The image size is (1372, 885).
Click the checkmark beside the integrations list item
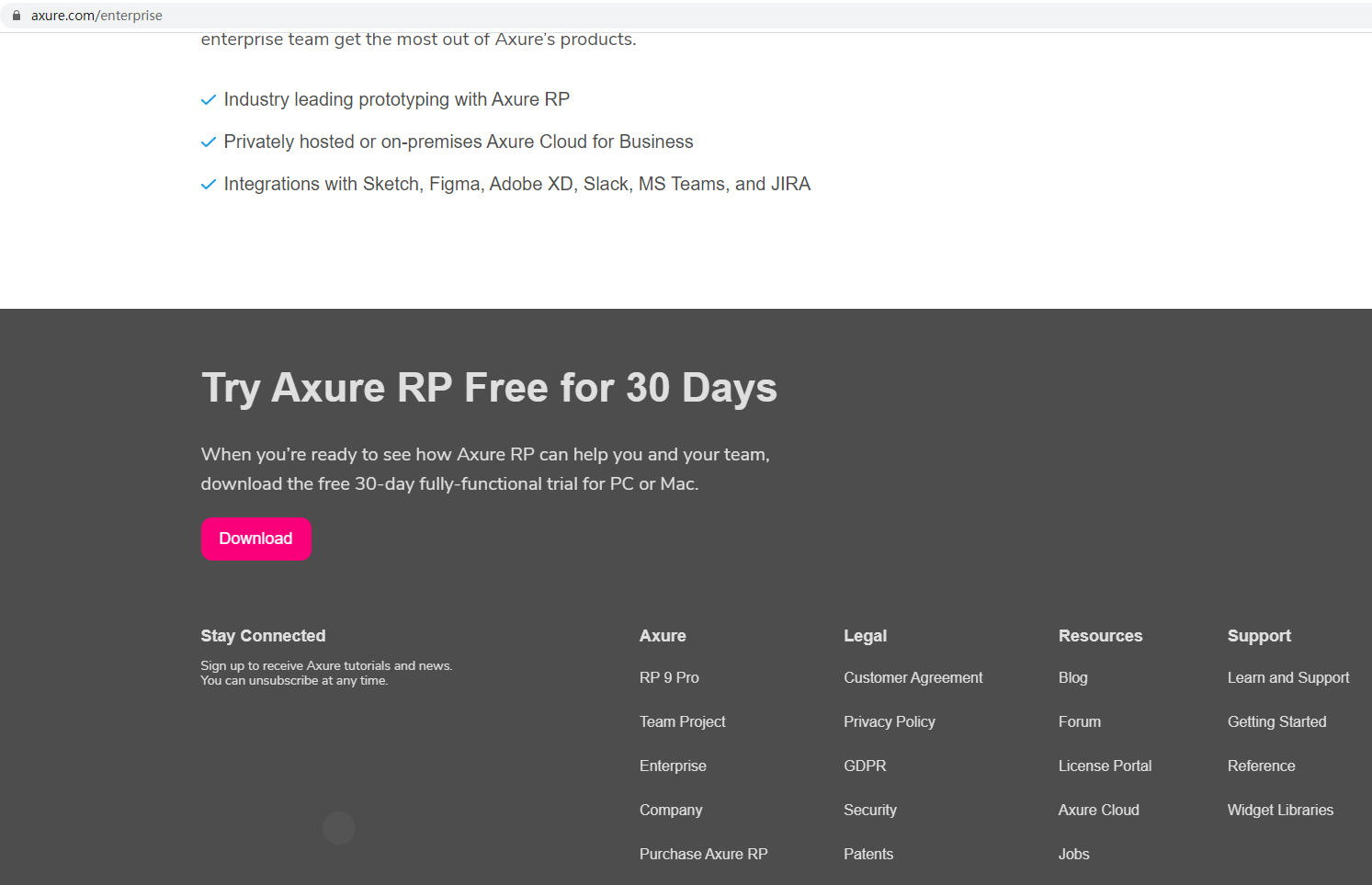click(209, 184)
